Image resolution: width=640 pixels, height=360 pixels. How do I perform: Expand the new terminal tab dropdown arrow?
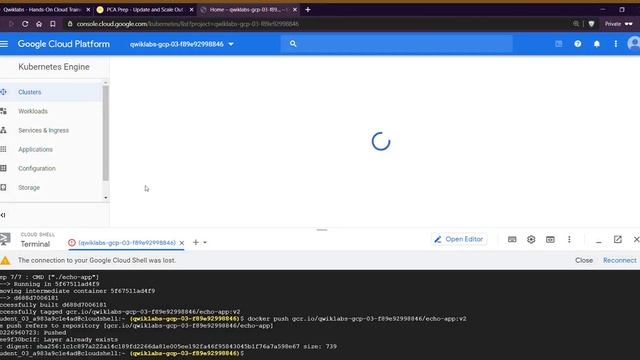click(x=205, y=242)
